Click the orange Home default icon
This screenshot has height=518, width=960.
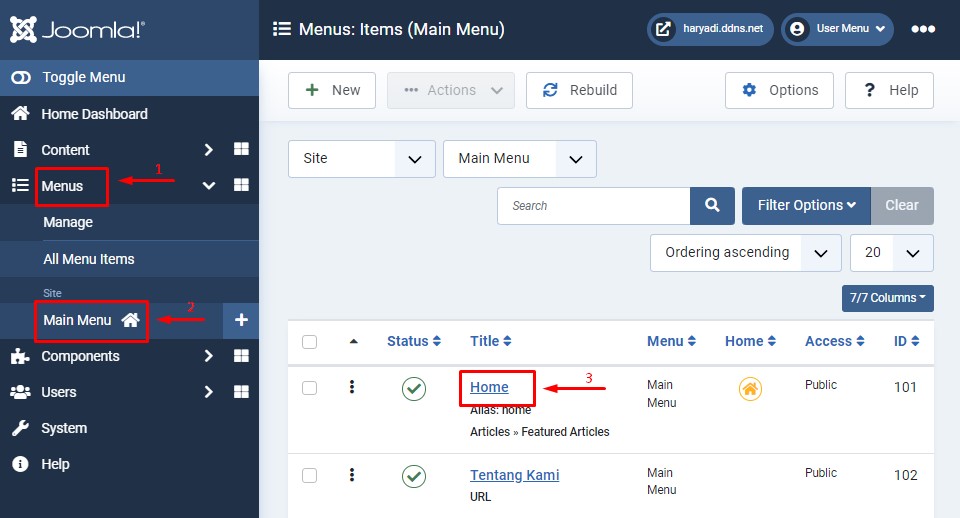tap(750, 388)
